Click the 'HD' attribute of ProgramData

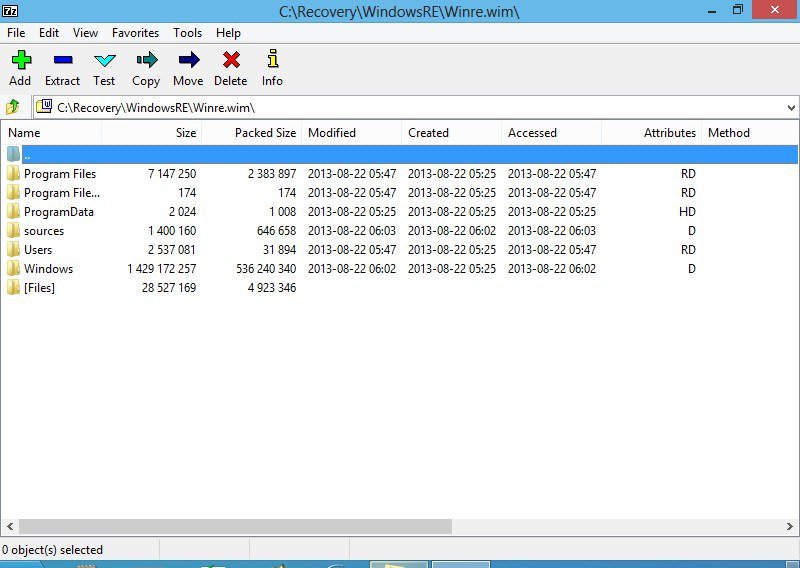(x=687, y=212)
